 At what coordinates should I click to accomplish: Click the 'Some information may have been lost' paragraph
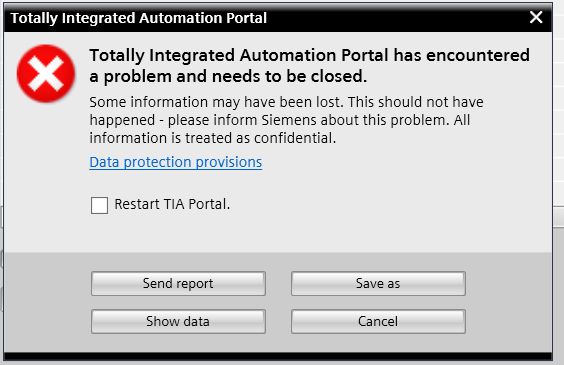tap(287, 120)
